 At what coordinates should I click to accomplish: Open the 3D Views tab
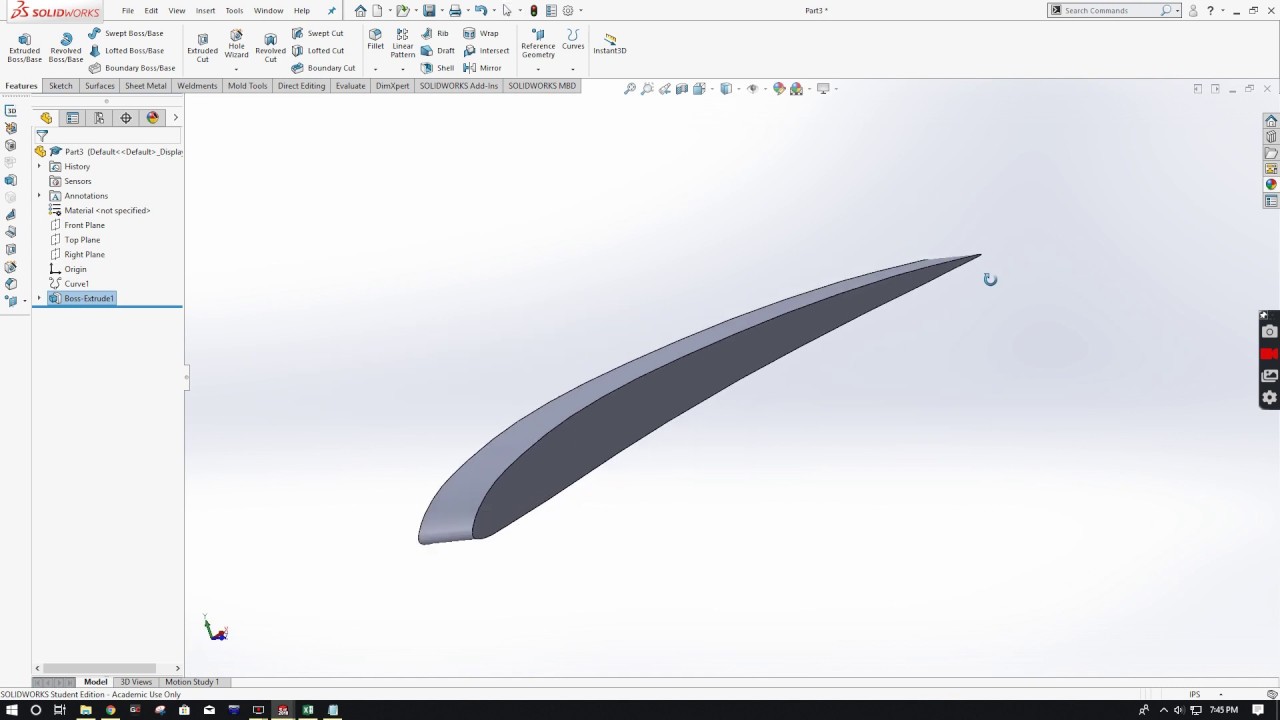pos(136,682)
